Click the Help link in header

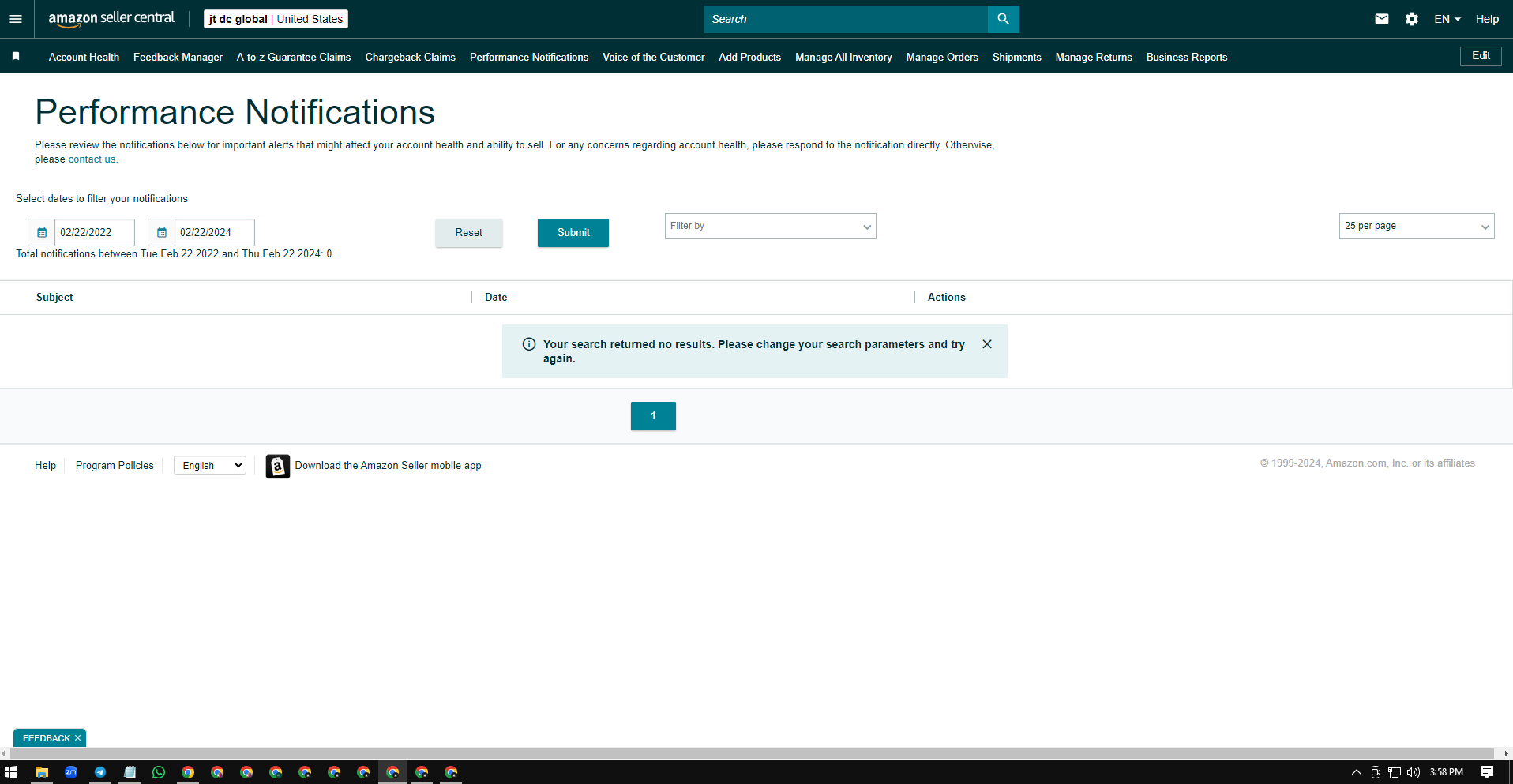coord(1487,19)
